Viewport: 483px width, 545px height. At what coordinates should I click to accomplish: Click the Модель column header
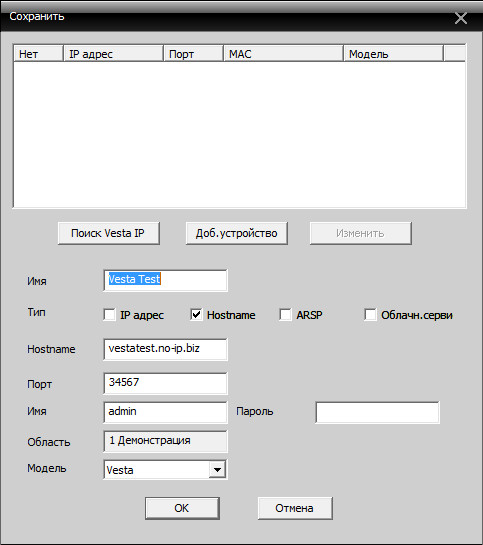click(x=393, y=54)
